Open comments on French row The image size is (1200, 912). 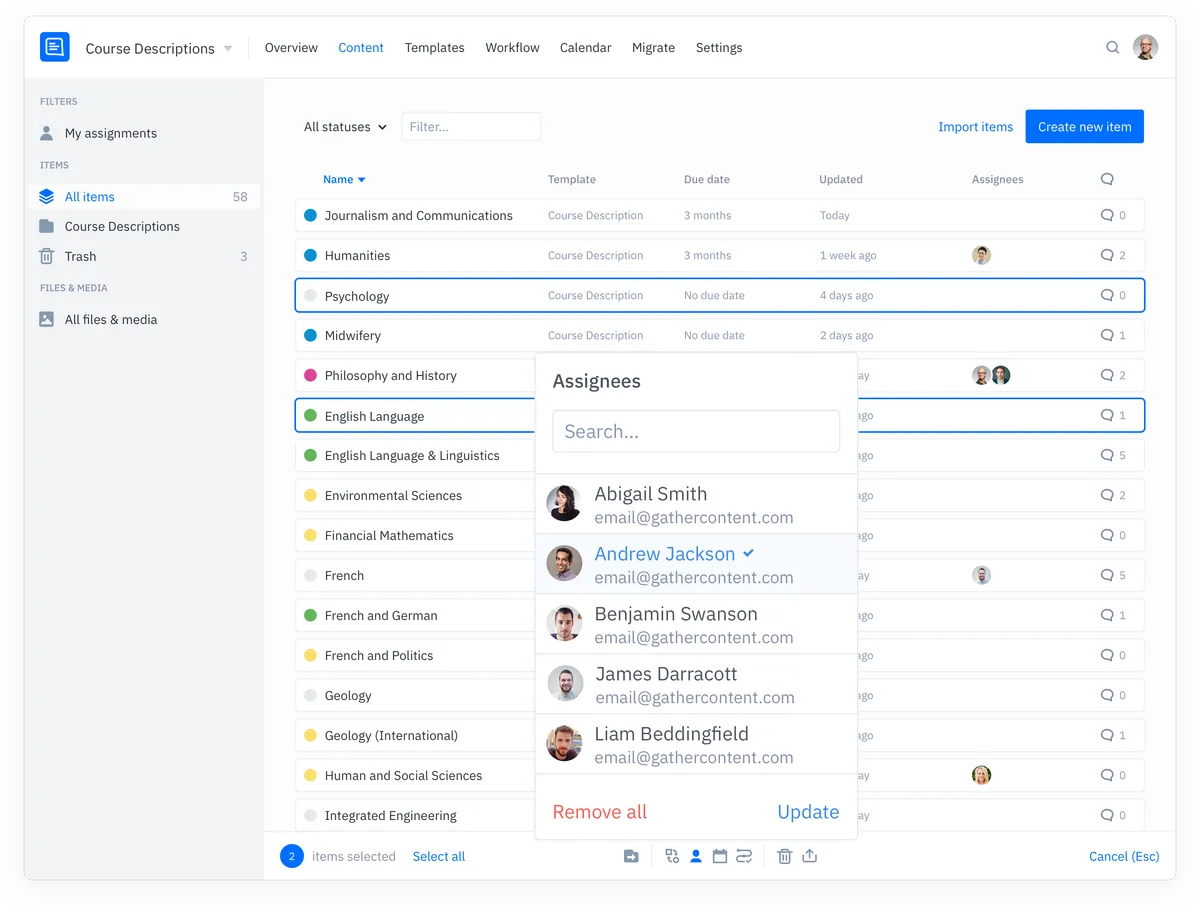click(x=1113, y=575)
